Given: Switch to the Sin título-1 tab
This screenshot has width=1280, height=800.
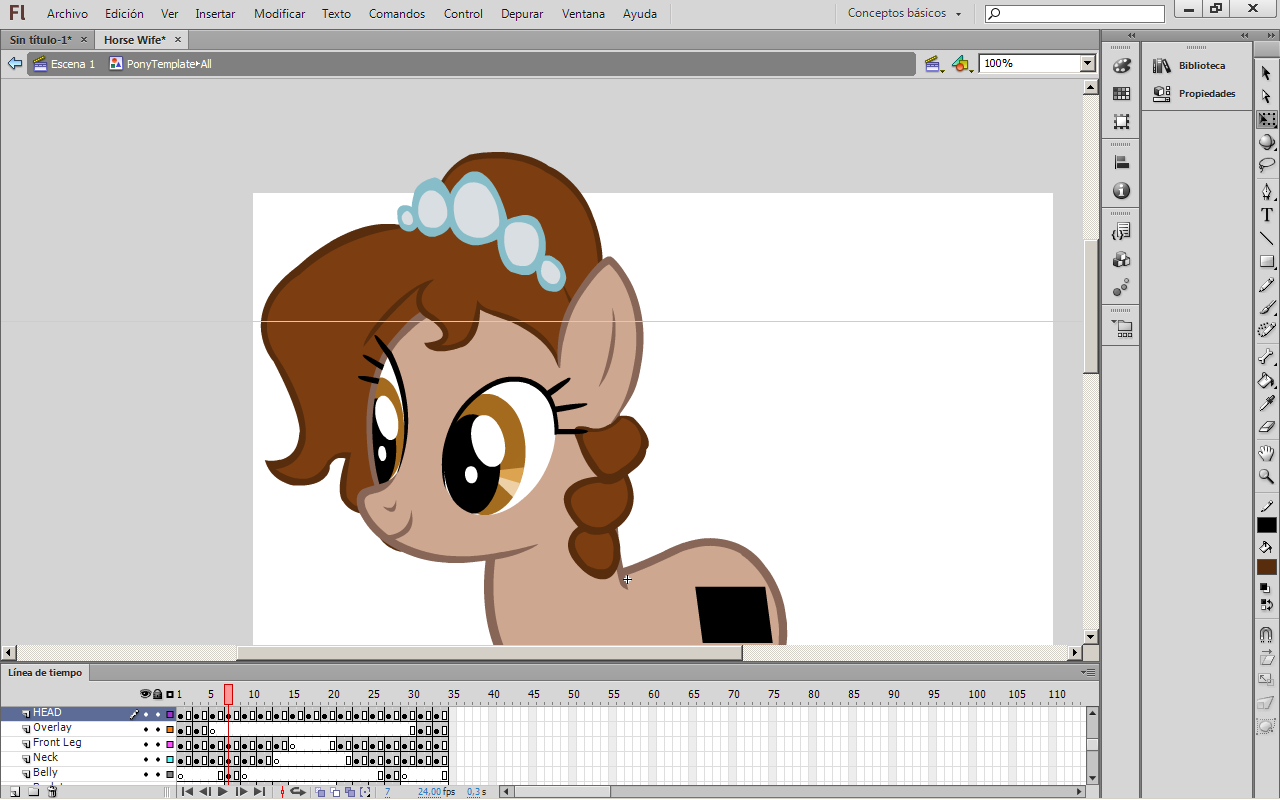Looking at the screenshot, I should click(x=41, y=40).
